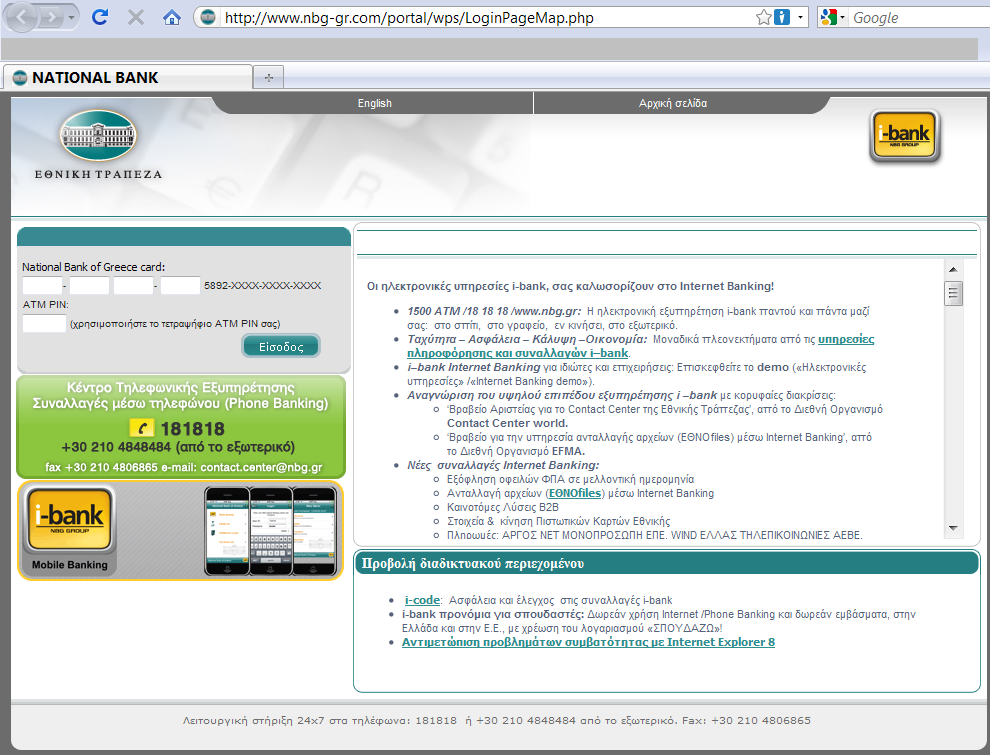This screenshot has height=755, width=990.
Task: Click the blue info icon in address bar
Action: pyautogui.click(x=782, y=17)
